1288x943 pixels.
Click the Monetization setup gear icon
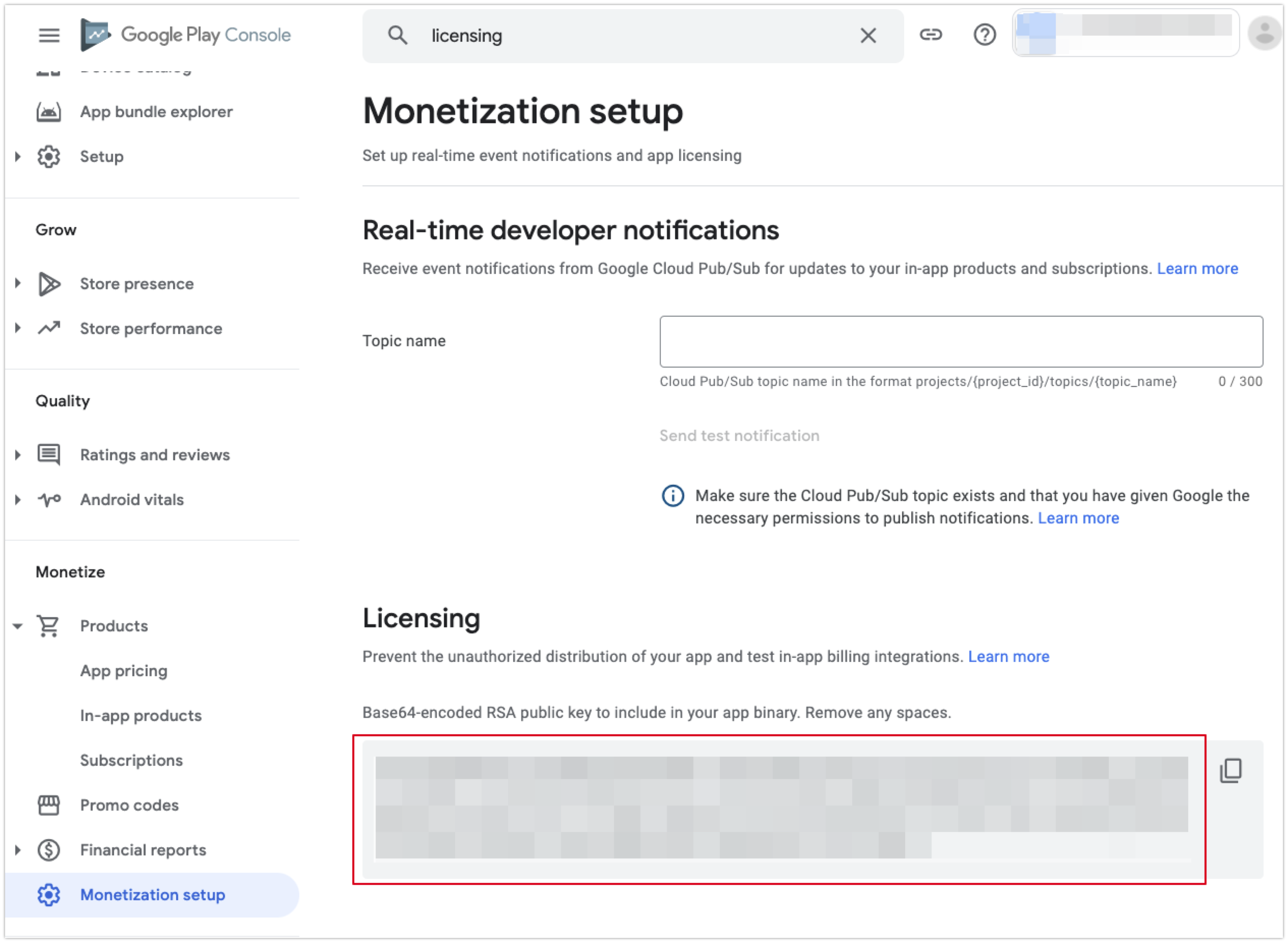coord(48,895)
